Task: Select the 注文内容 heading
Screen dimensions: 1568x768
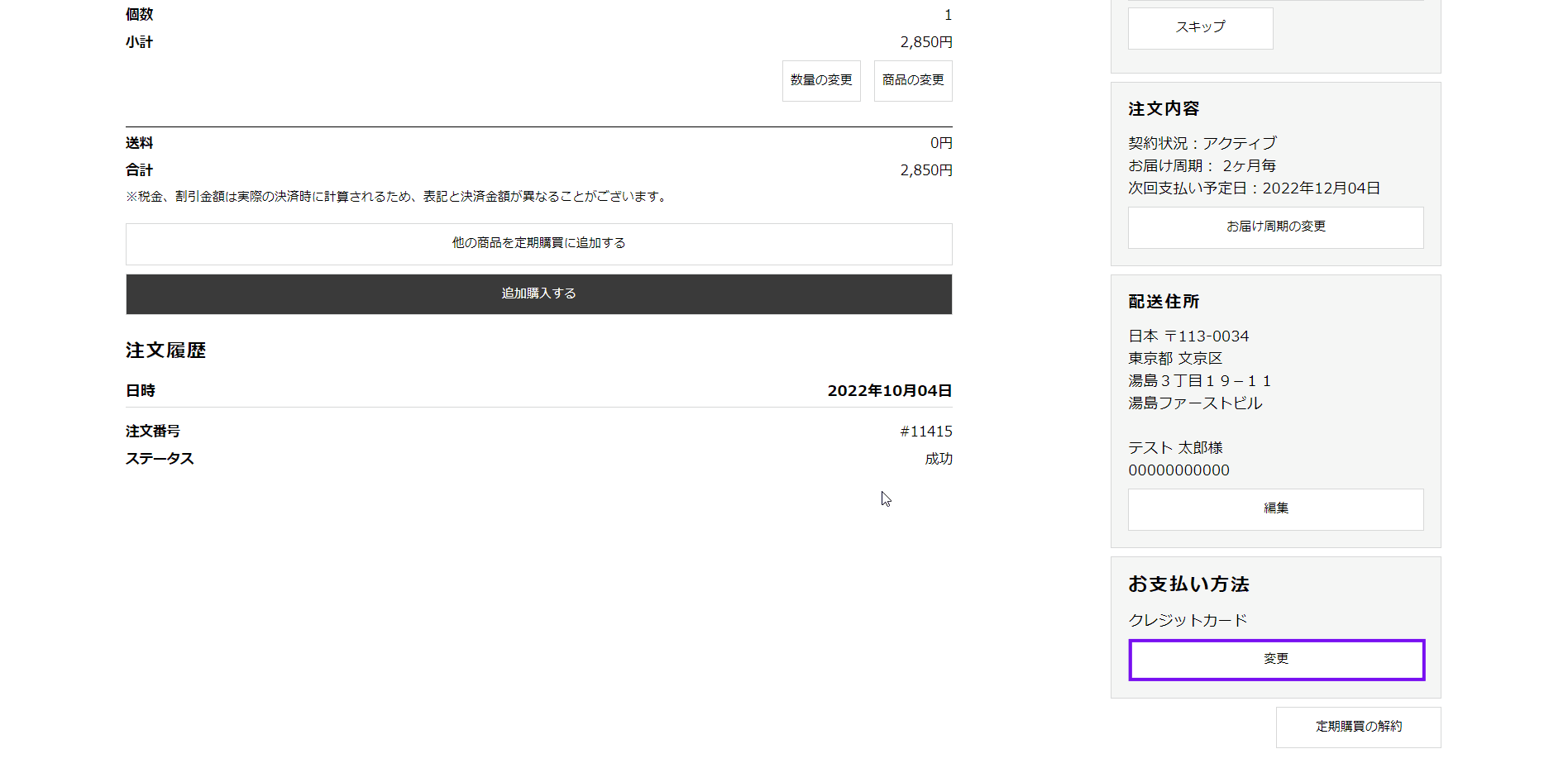Action: pos(1164,109)
